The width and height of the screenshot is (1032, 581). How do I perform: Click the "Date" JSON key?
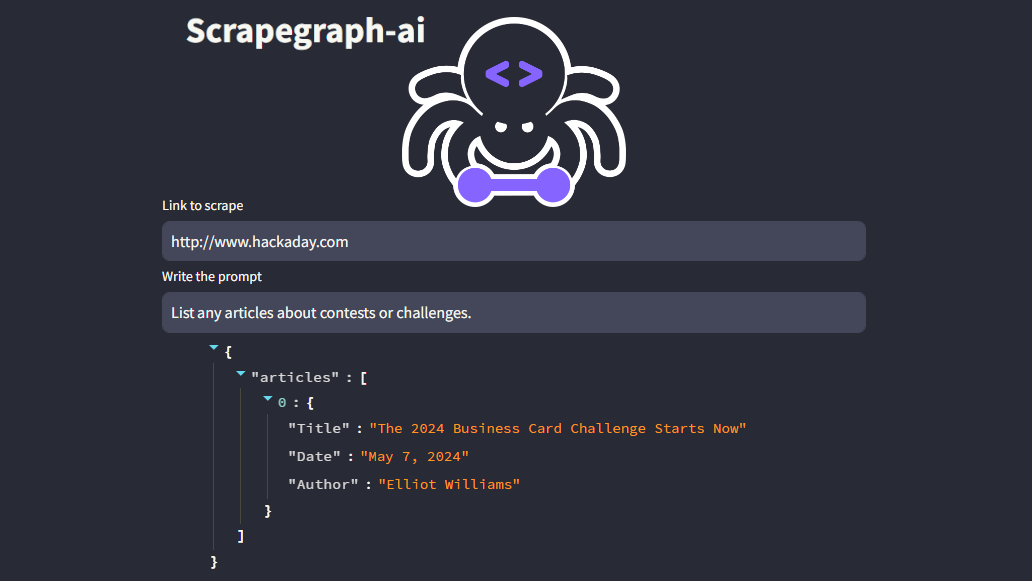click(315, 457)
